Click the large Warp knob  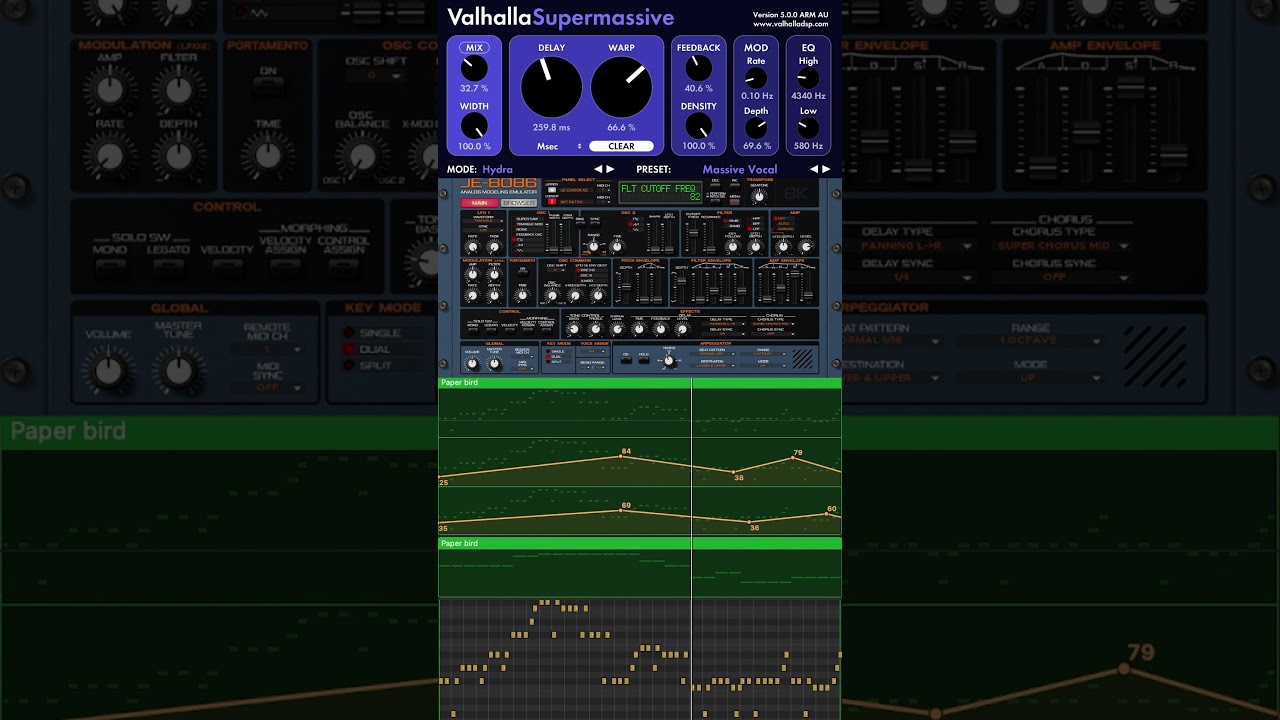coord(621,86)
